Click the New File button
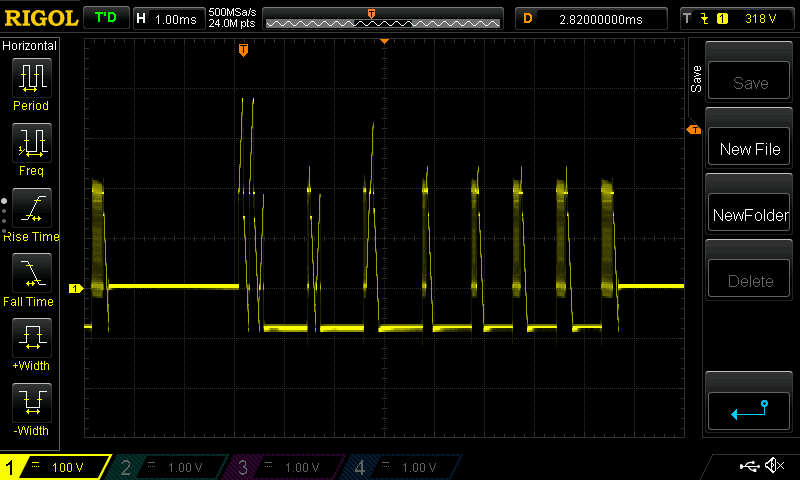Screen dimensions: 800x480 (x=749, y=147)
